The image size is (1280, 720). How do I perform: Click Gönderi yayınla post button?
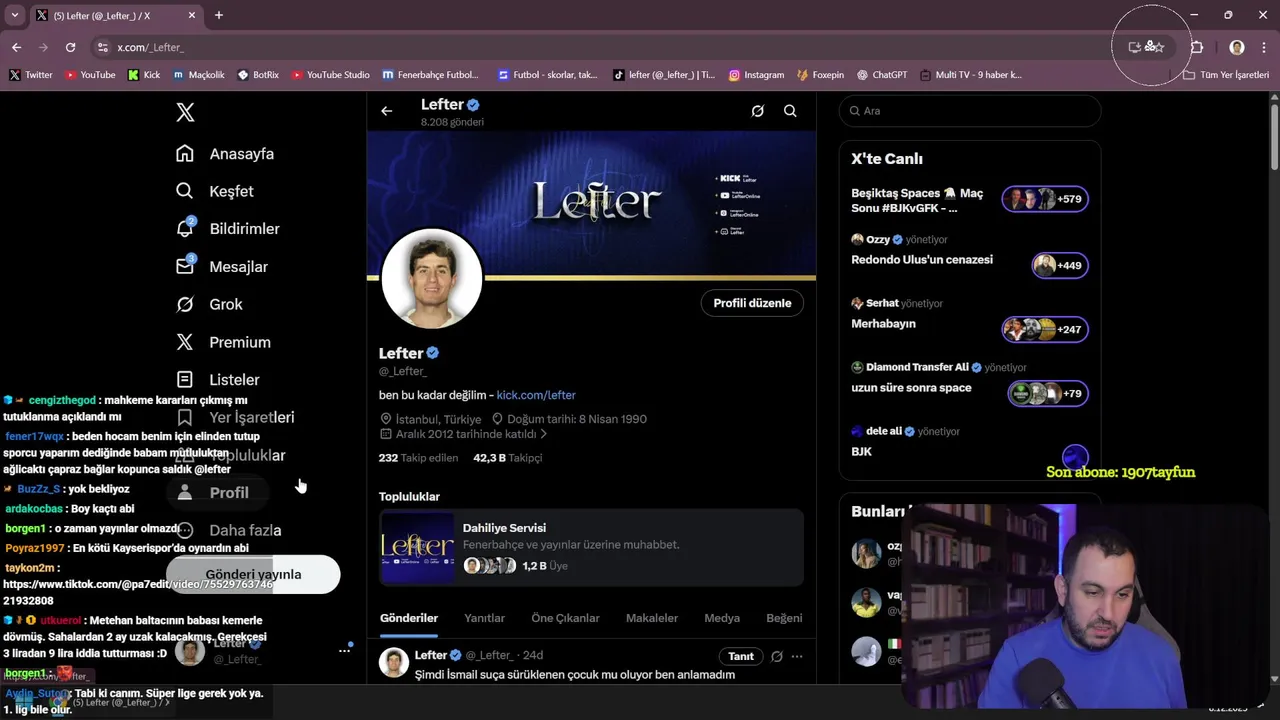tap(253, 574)
